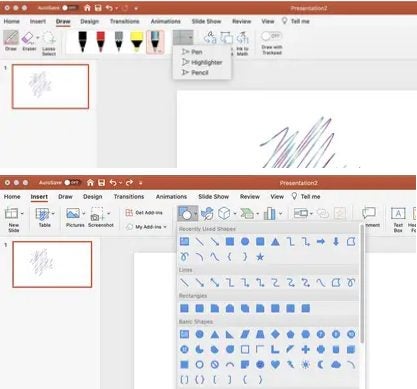Select first rectangle in Rectangles section
This screenshot has width=417, height=389.
pos(184,308)
